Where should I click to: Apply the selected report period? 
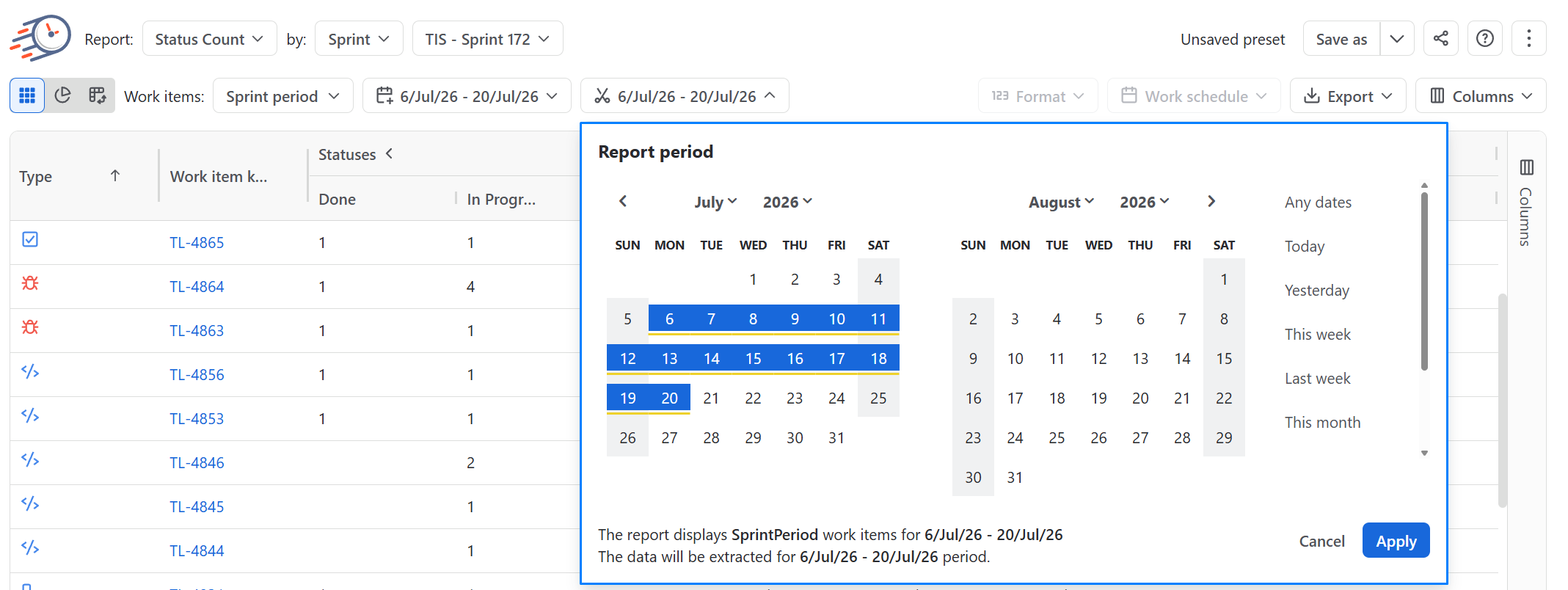tap(1396, 541)
